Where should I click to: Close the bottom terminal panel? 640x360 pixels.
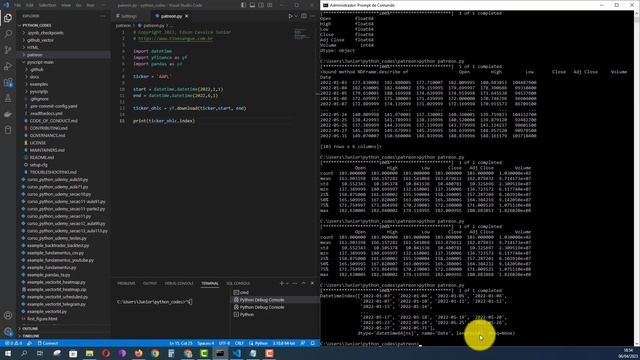pos(312,283)
